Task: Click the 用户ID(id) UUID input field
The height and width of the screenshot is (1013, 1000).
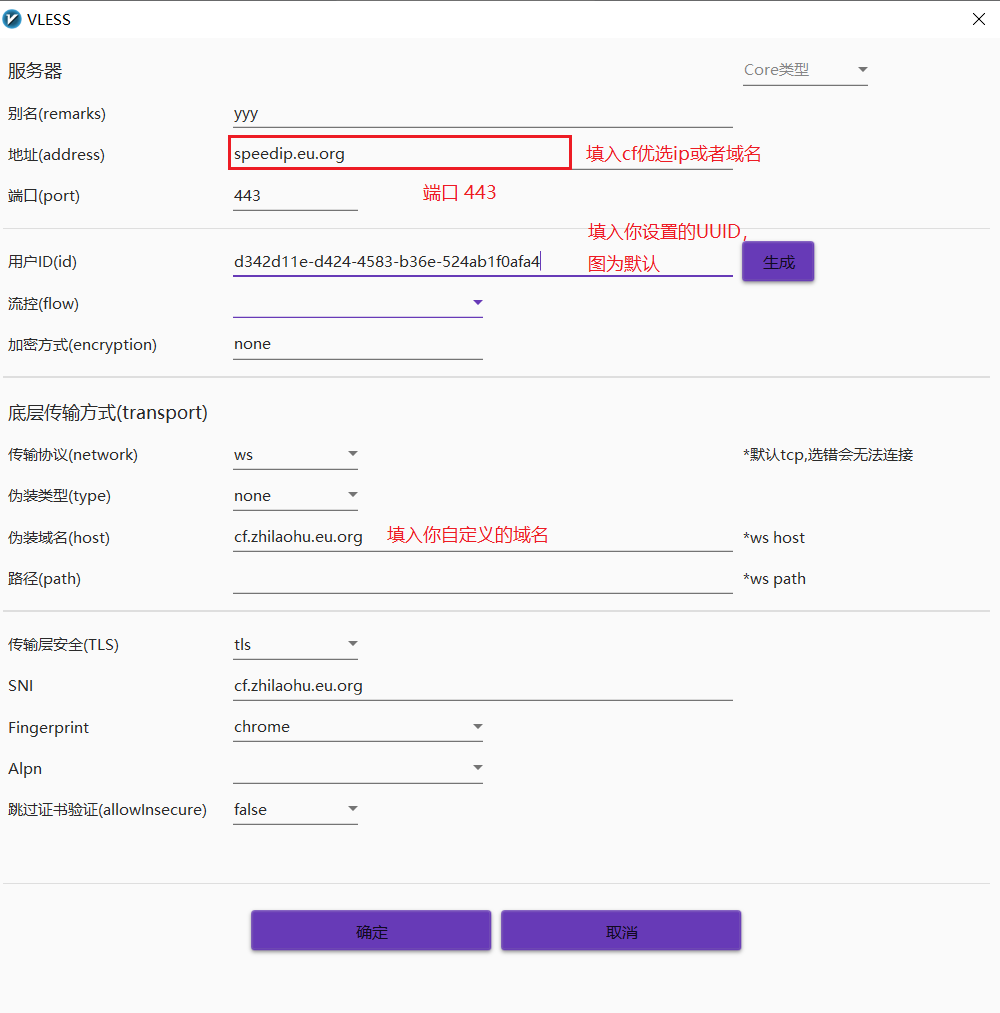Action: pyautogui.click(x=482, y=262)
